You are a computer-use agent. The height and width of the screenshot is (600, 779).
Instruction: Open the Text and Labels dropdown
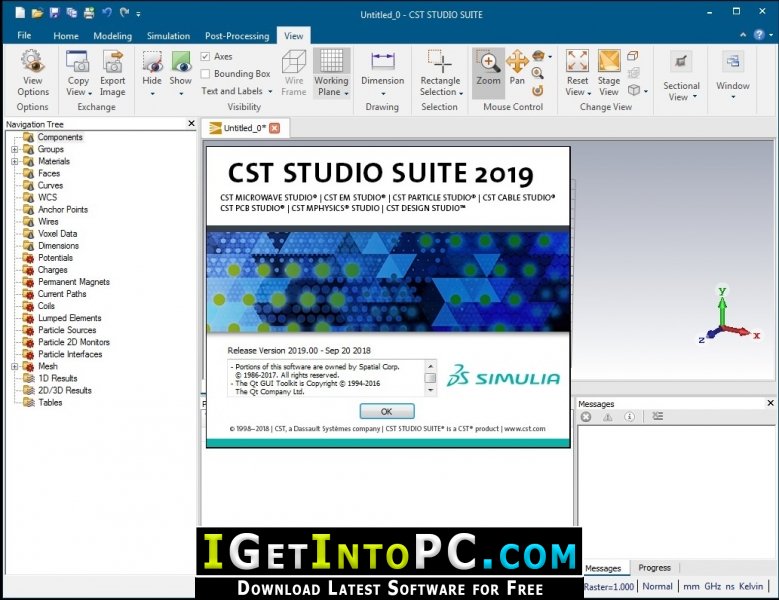(237, 91)
